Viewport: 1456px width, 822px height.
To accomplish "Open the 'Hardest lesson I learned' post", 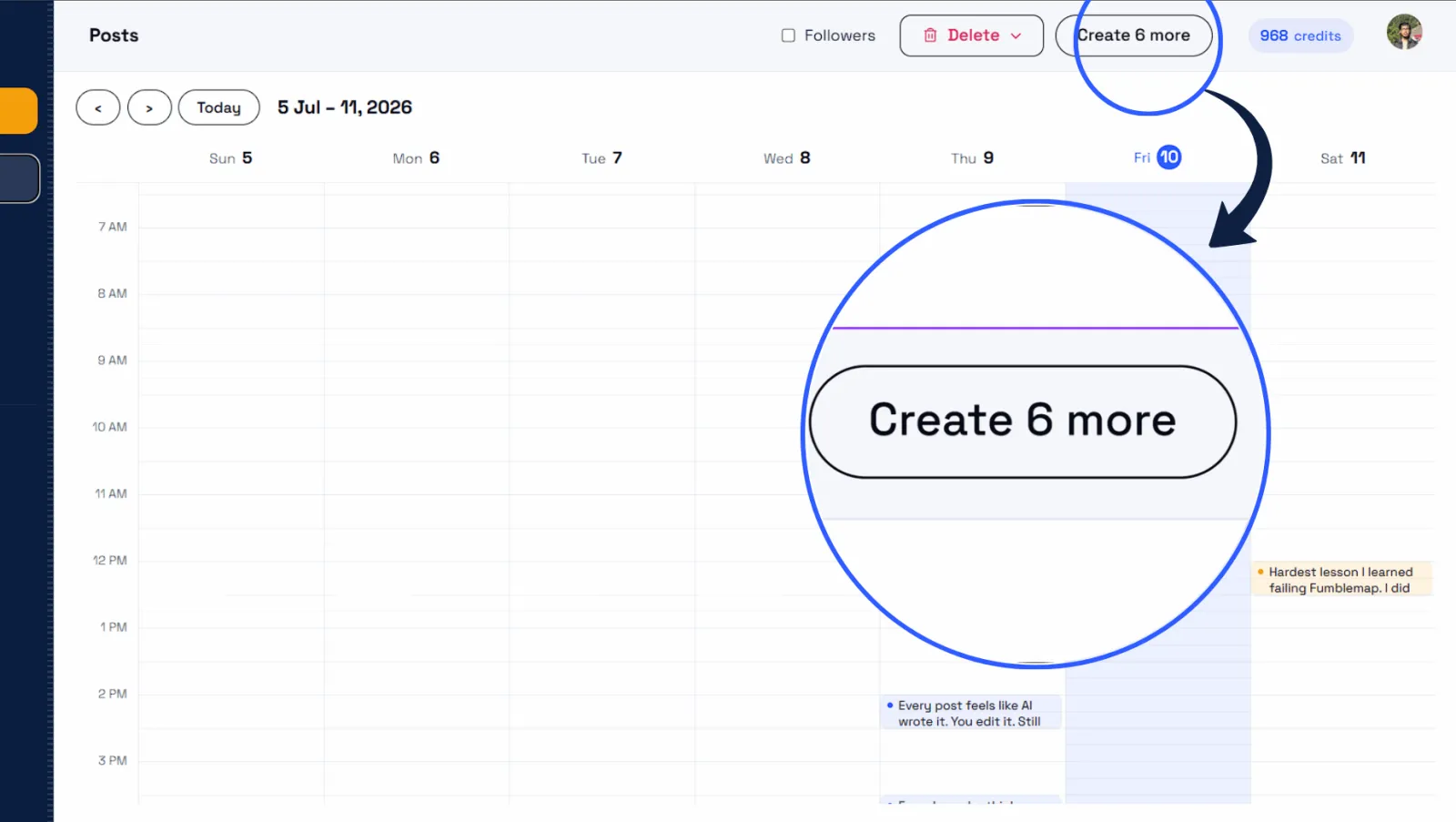I will point(1342,580).
